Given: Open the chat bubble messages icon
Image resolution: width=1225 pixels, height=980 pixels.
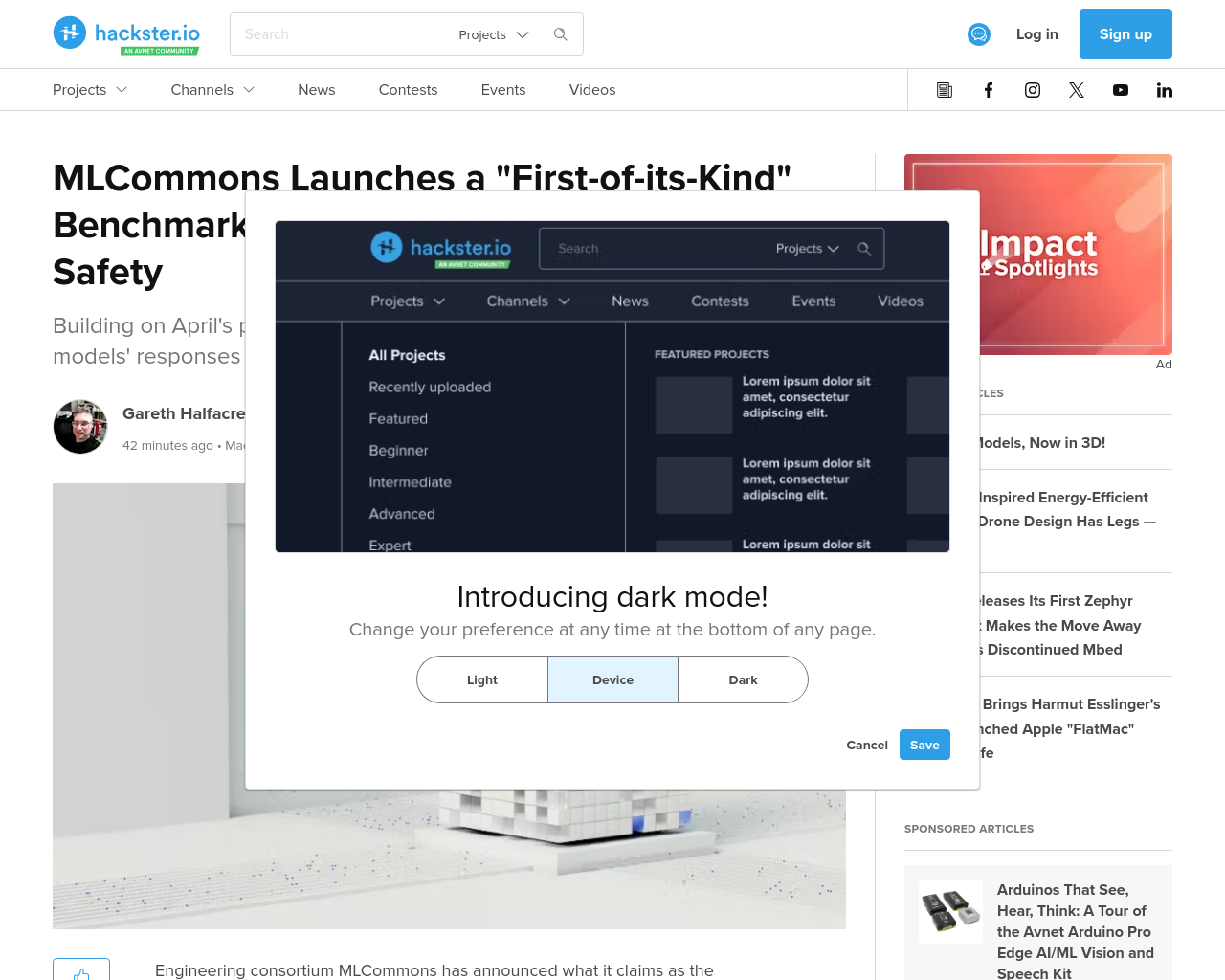Looking at the screenshot, I should click(x=979, y=34).
